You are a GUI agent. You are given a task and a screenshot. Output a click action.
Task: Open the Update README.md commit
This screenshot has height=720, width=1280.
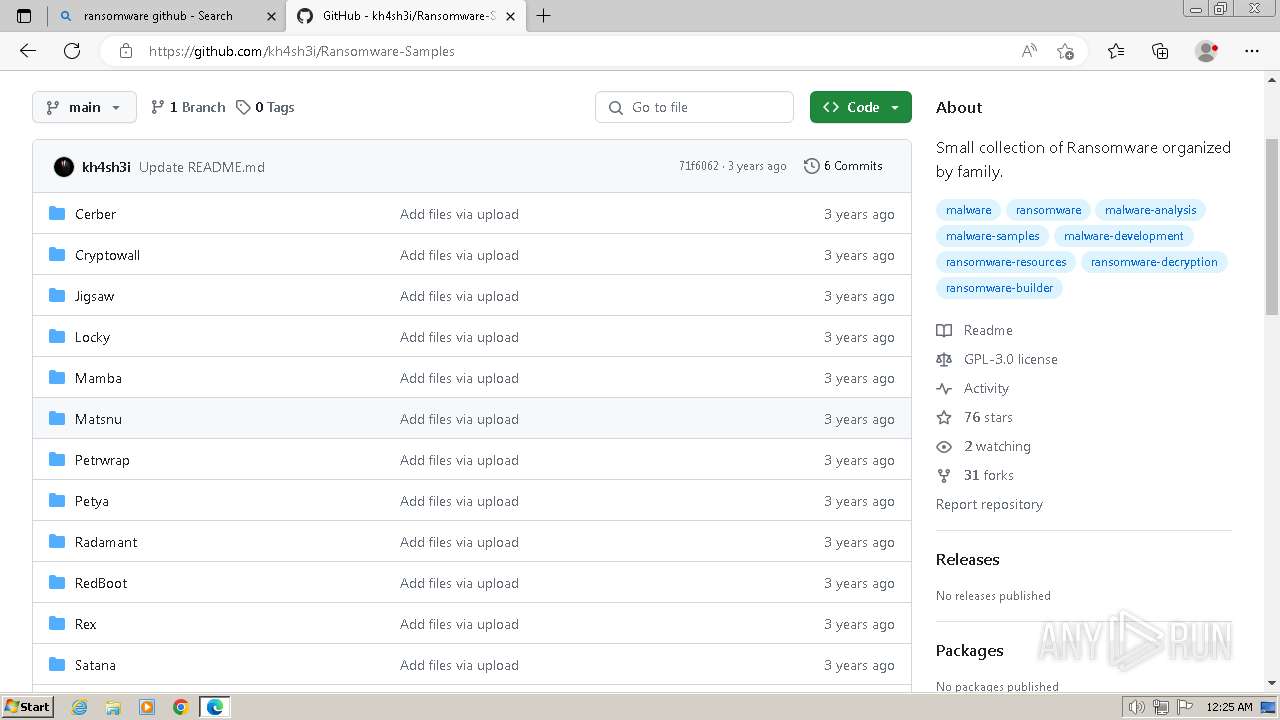202,167
